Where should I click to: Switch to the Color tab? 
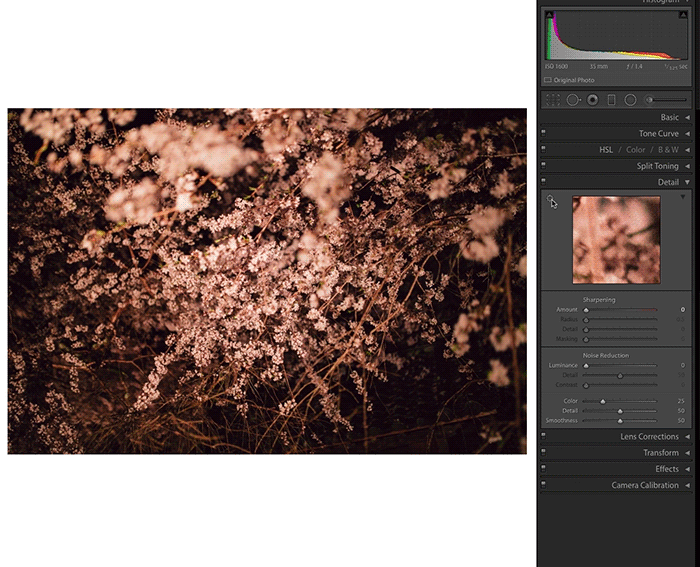point(635,150)
